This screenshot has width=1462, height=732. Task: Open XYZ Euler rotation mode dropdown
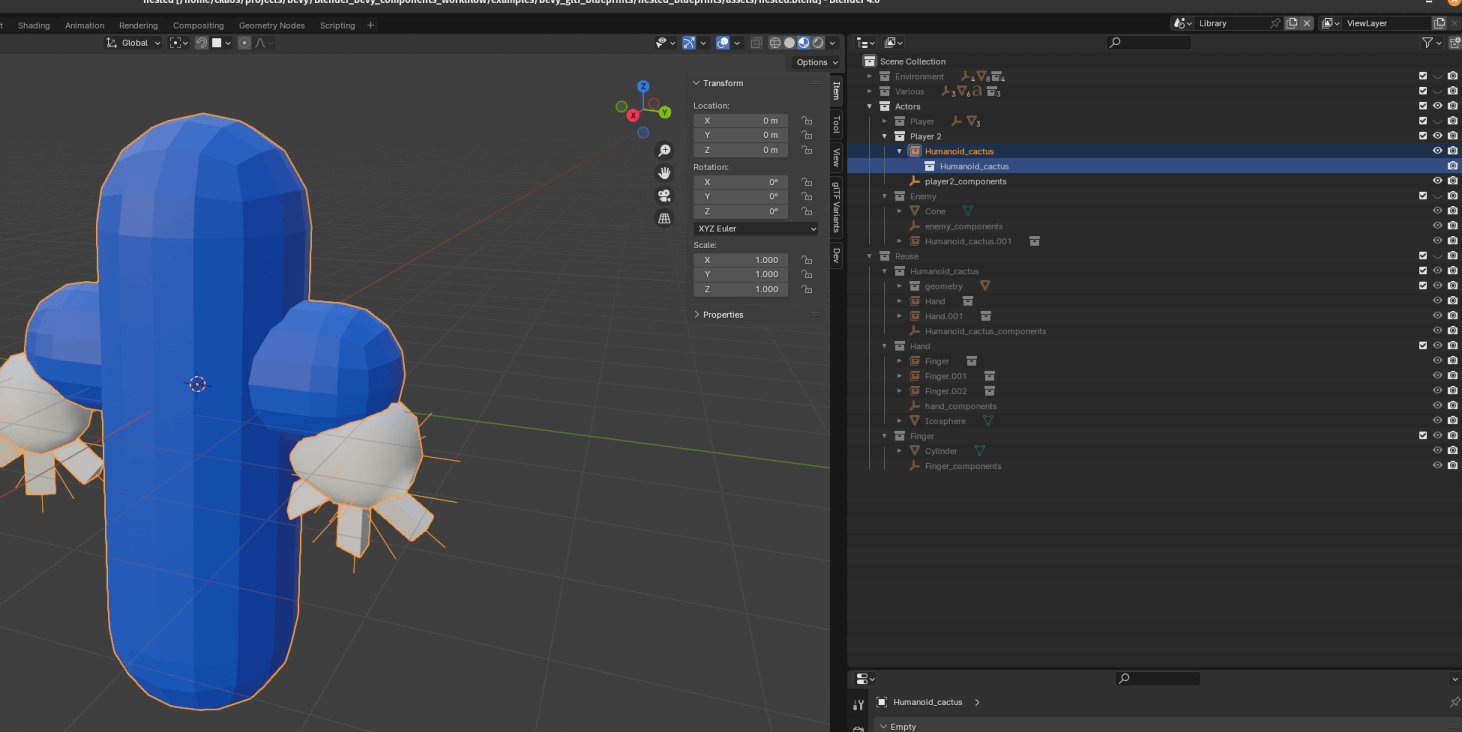[x=756, y=228]
